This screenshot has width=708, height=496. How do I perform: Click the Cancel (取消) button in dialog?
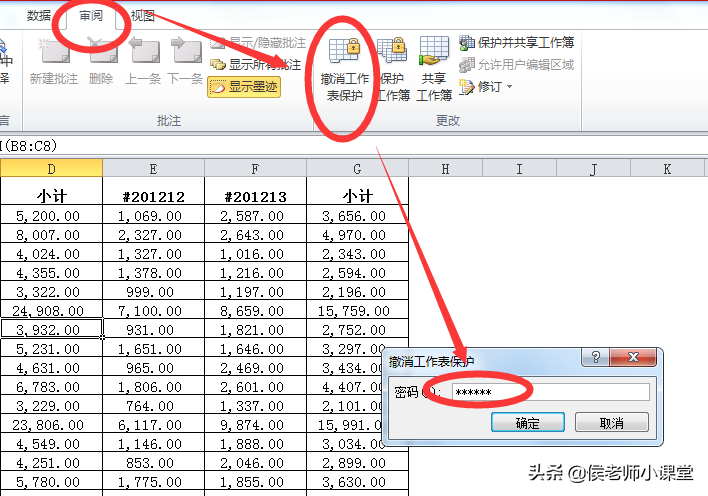[x=612, y=422]
